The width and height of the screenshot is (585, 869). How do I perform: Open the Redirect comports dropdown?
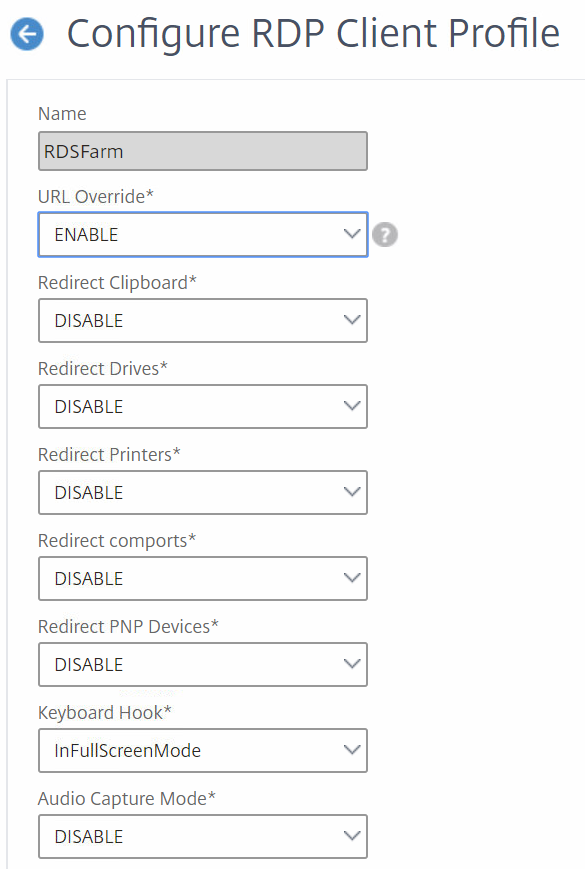(203, 578)
